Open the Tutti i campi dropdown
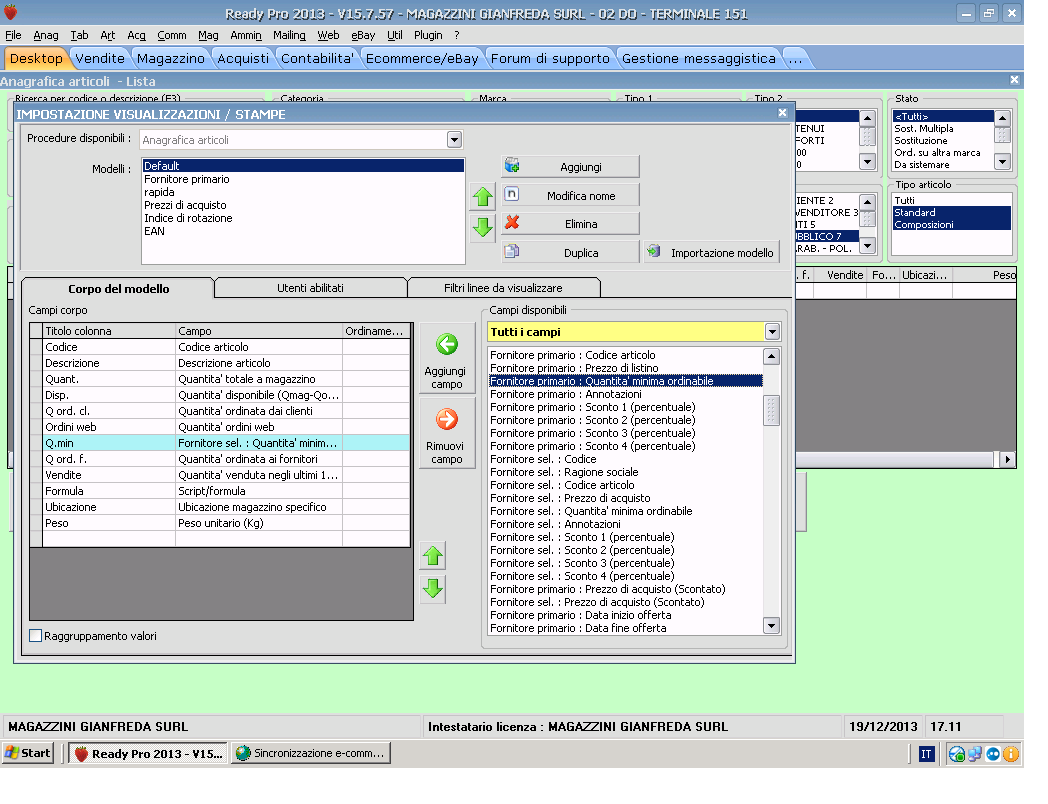 (771, 332)
